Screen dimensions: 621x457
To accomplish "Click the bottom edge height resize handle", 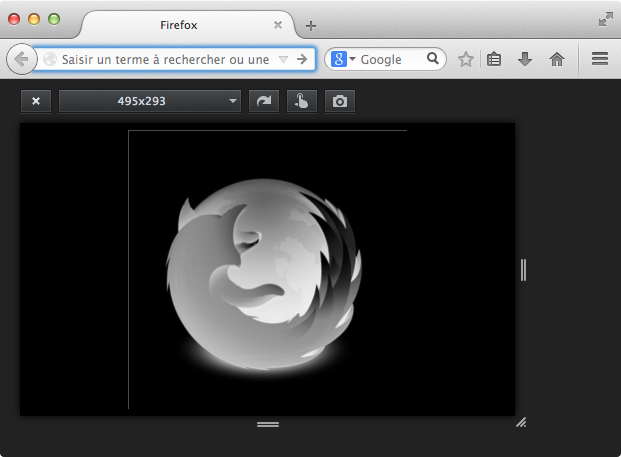I will click(x=268, y=425).
